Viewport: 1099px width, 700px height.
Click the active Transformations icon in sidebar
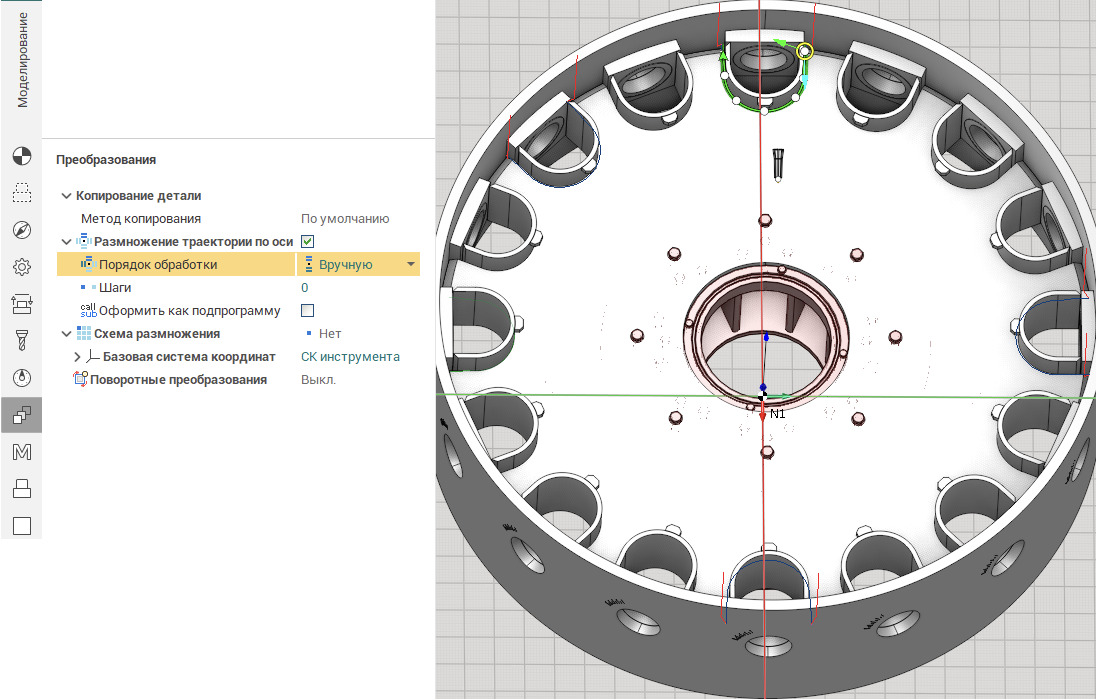[x=21, y=414]
